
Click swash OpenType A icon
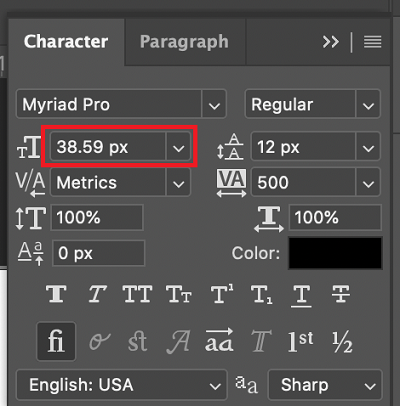tap(178, 341)
